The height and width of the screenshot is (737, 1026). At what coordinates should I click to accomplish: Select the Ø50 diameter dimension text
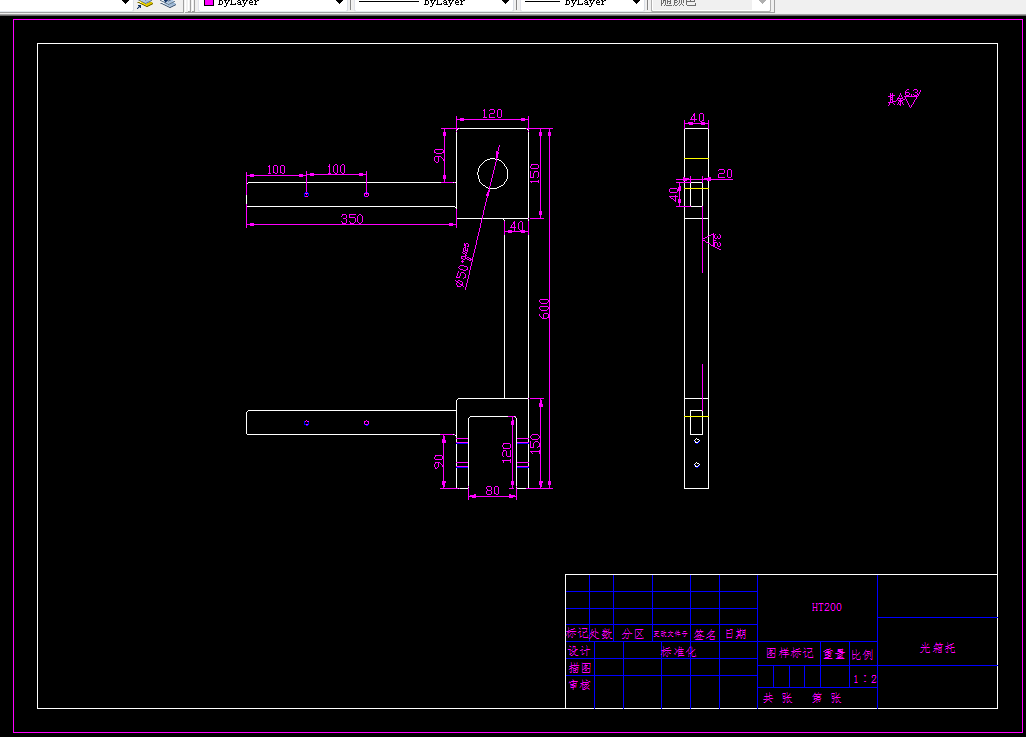pos(463,266)
